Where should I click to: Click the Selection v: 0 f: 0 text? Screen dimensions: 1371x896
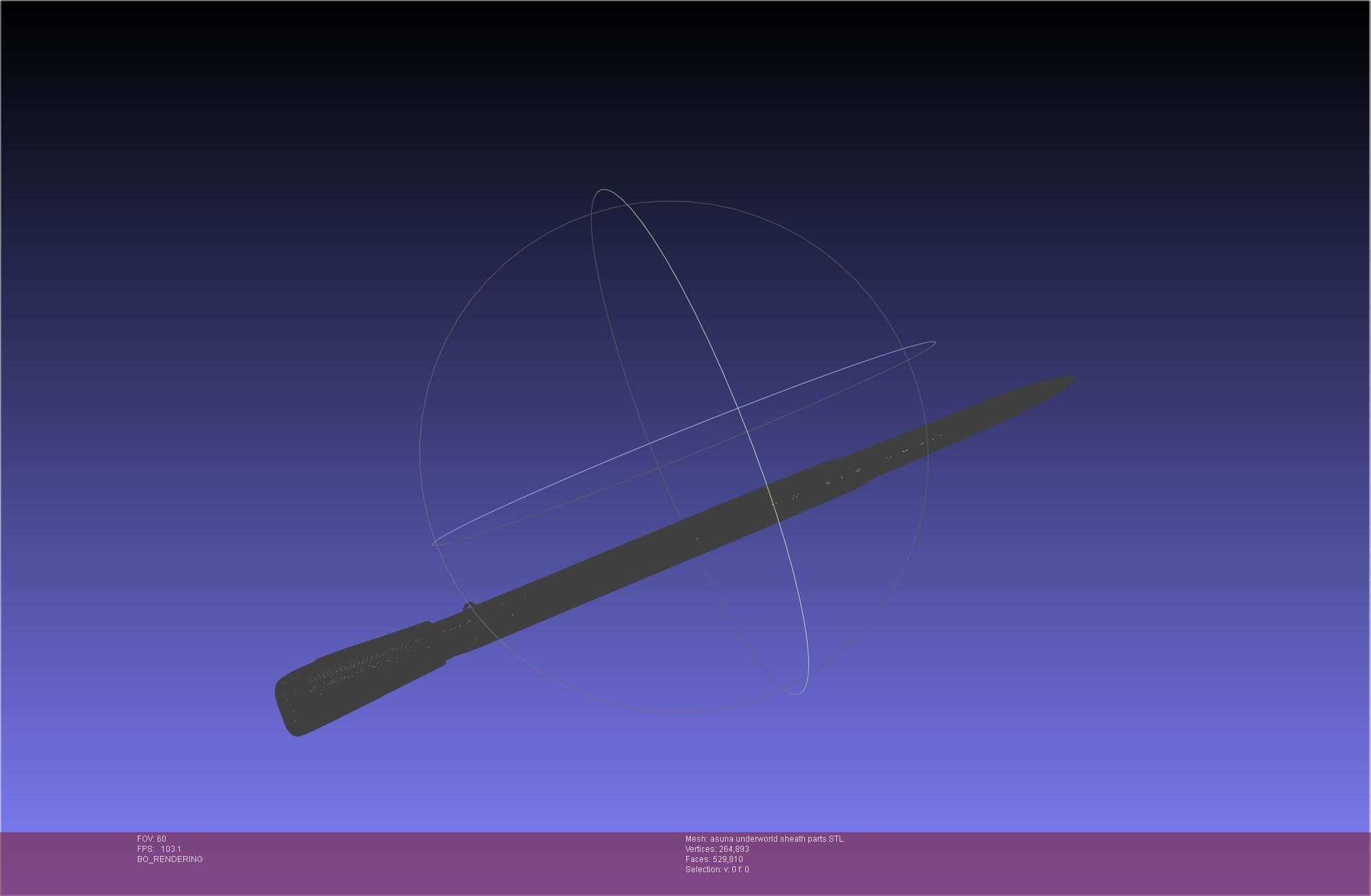pyautogui.click(x=717, y=870)
